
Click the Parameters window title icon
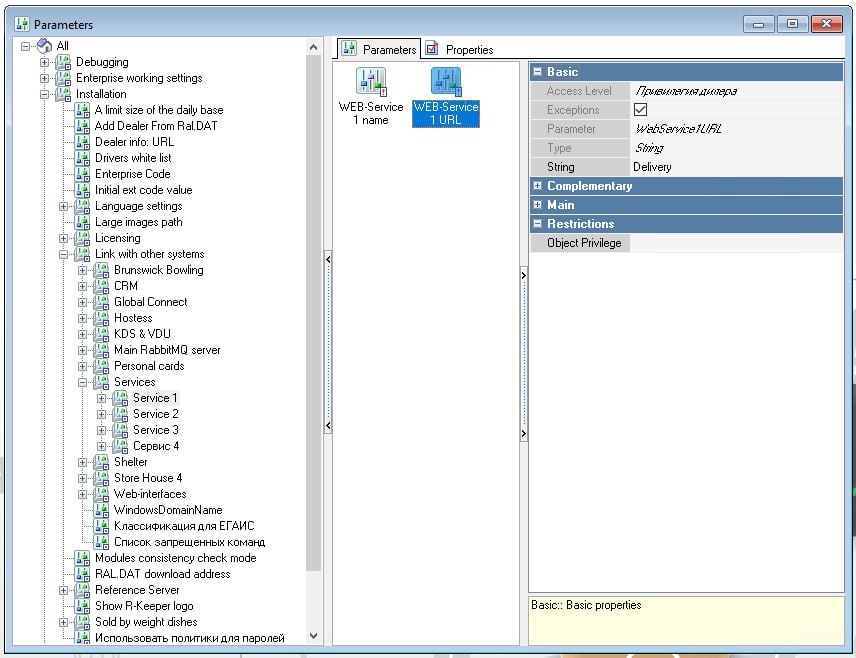20,24
